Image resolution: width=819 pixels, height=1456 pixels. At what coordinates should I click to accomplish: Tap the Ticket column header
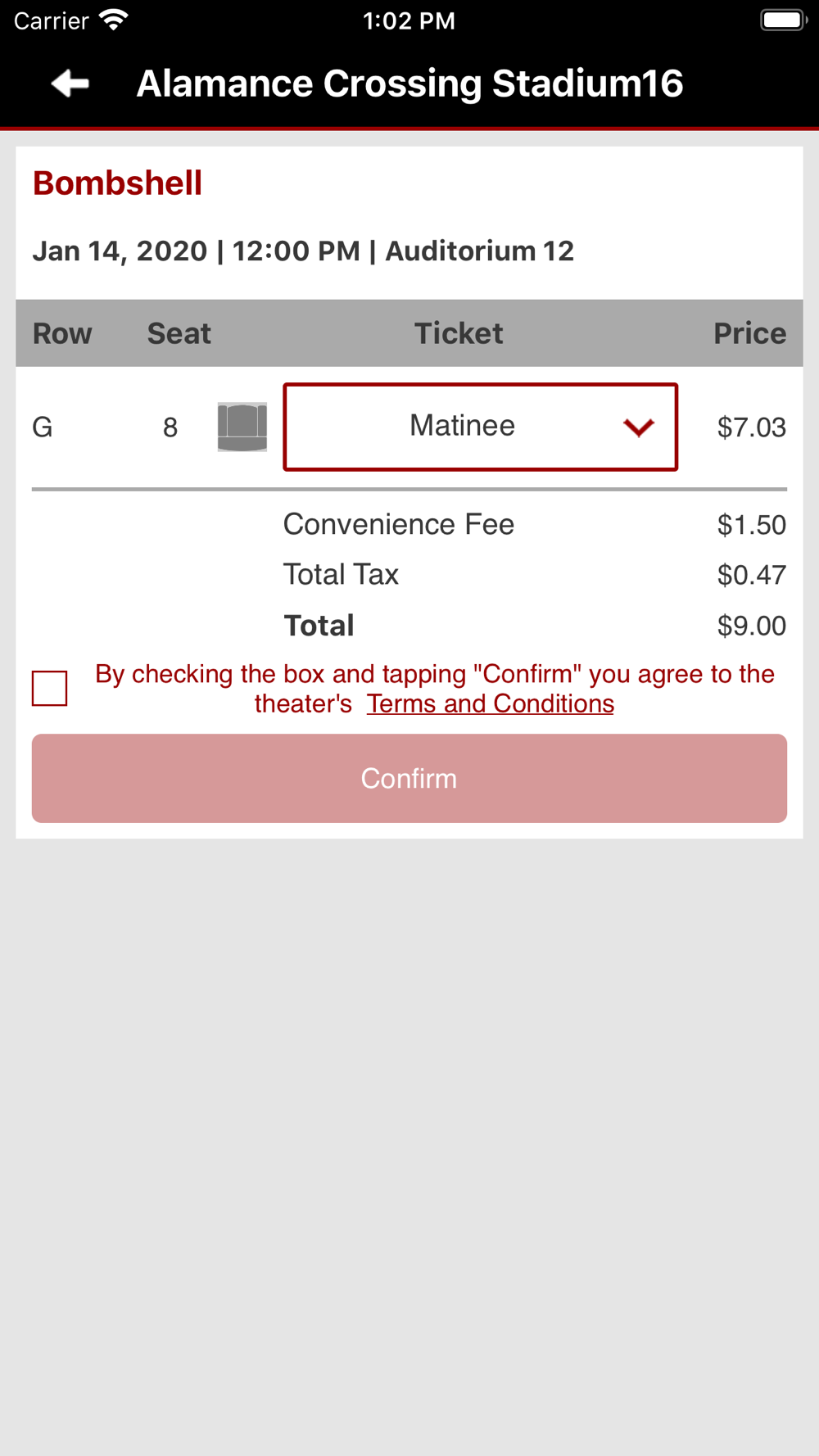click(x=459, y=333)
